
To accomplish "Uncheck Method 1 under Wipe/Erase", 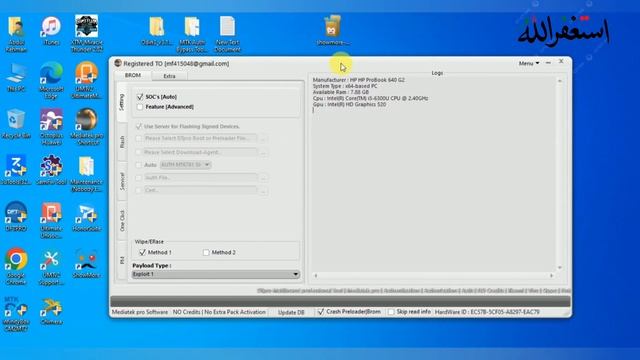I will [x=142, y=252].
